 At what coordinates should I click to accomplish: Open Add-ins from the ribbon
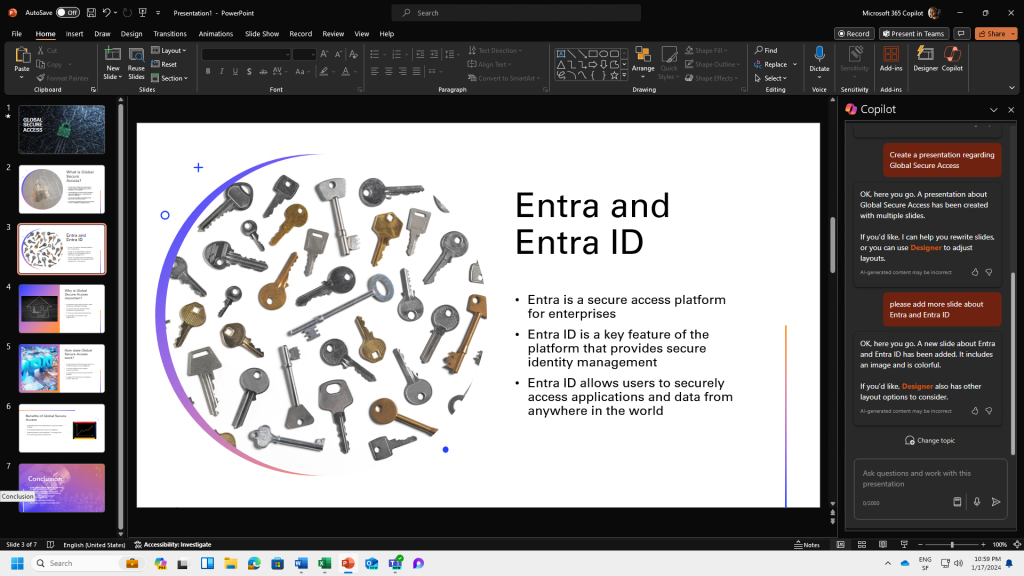[891, 59]
